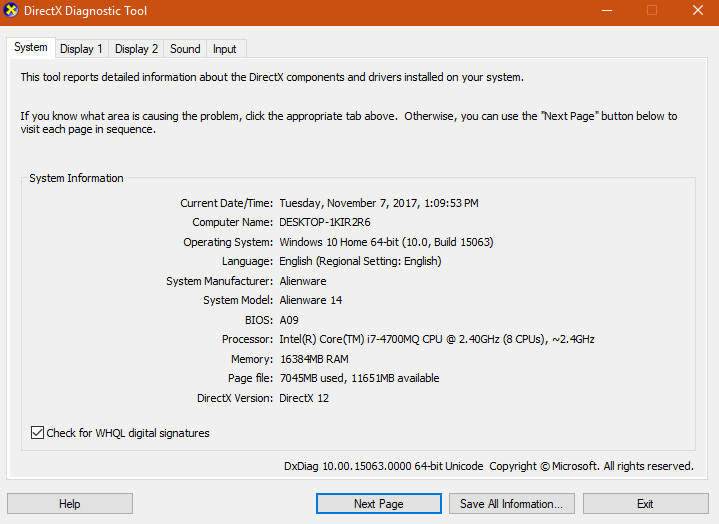This screenshot has height=524, width=719.
Task: Click the 16384MB RAM memory value
Action: pyautogui.click(x=314, y=359)
